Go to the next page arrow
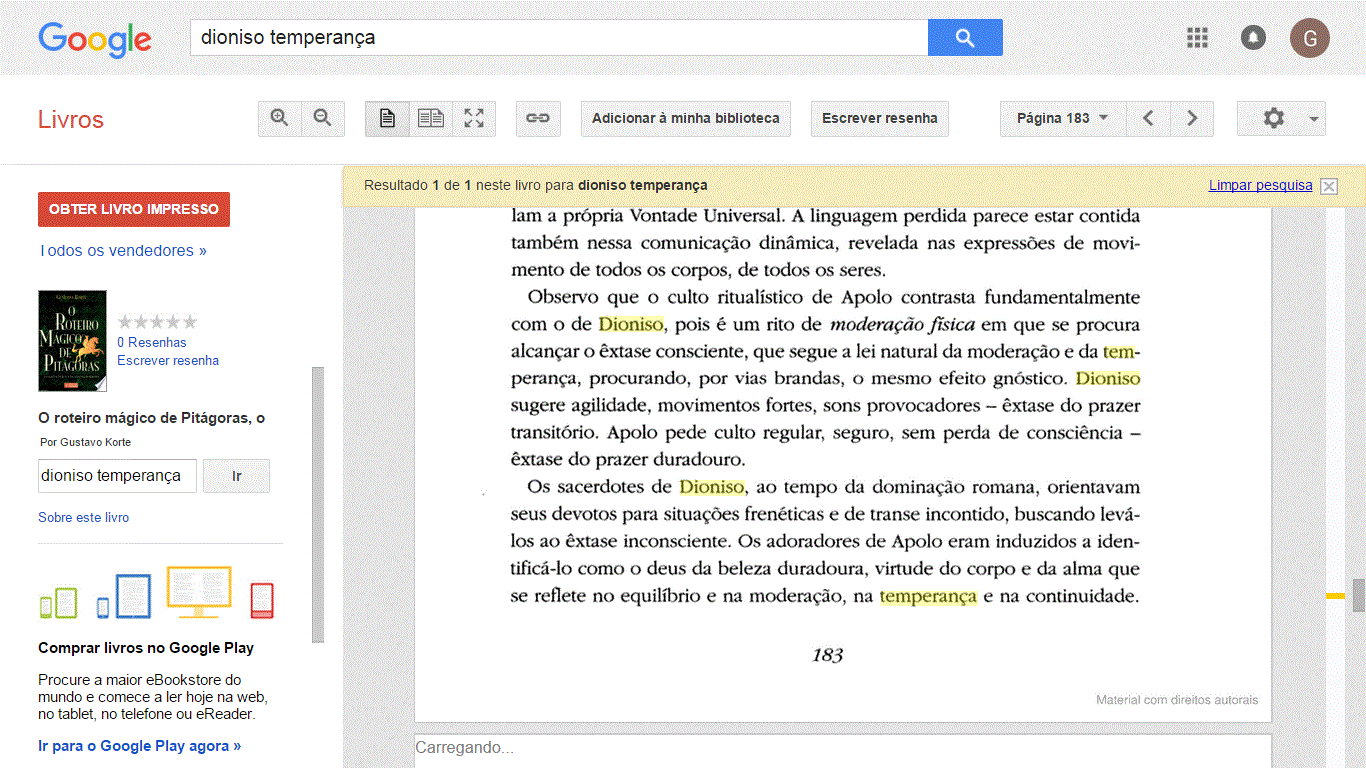This screenshot has height=768, width=1366. click(1191, 118)
